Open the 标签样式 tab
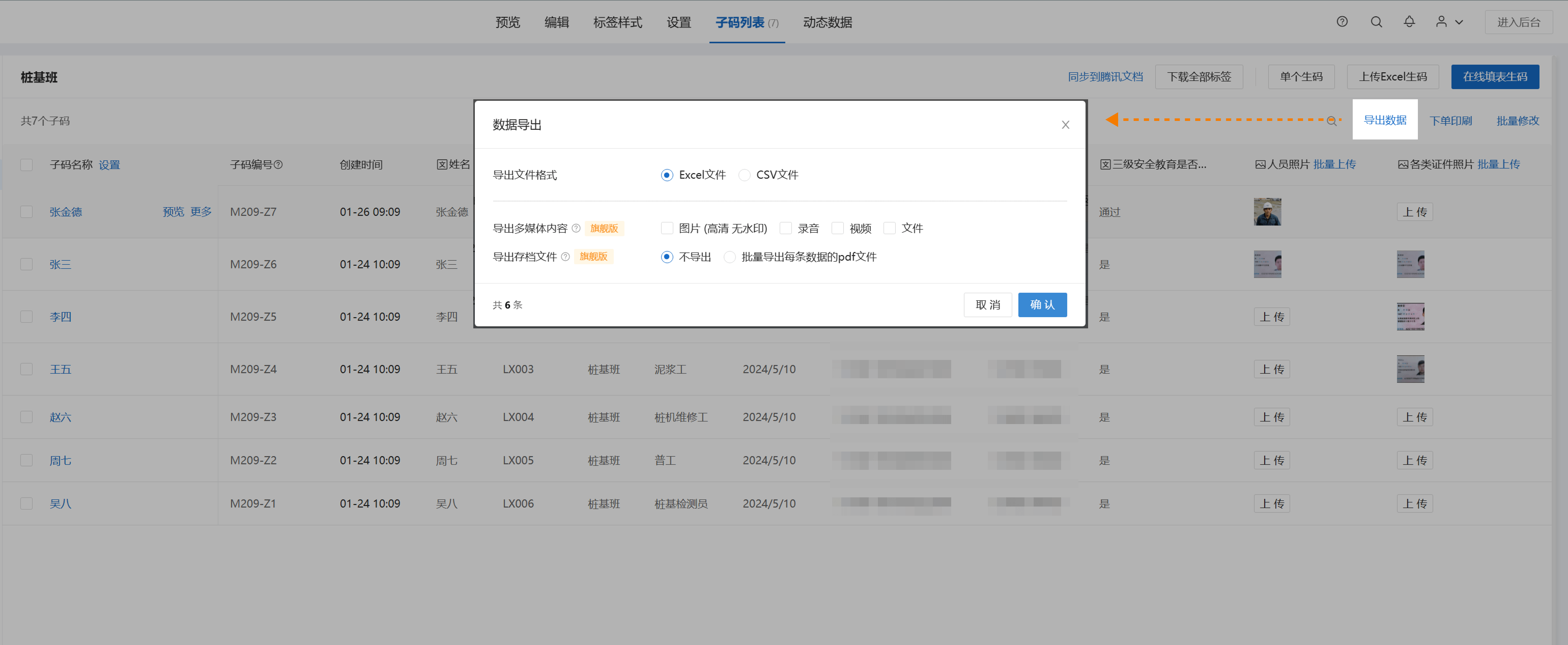This screenshot has height=645, width=1568. 617,23
